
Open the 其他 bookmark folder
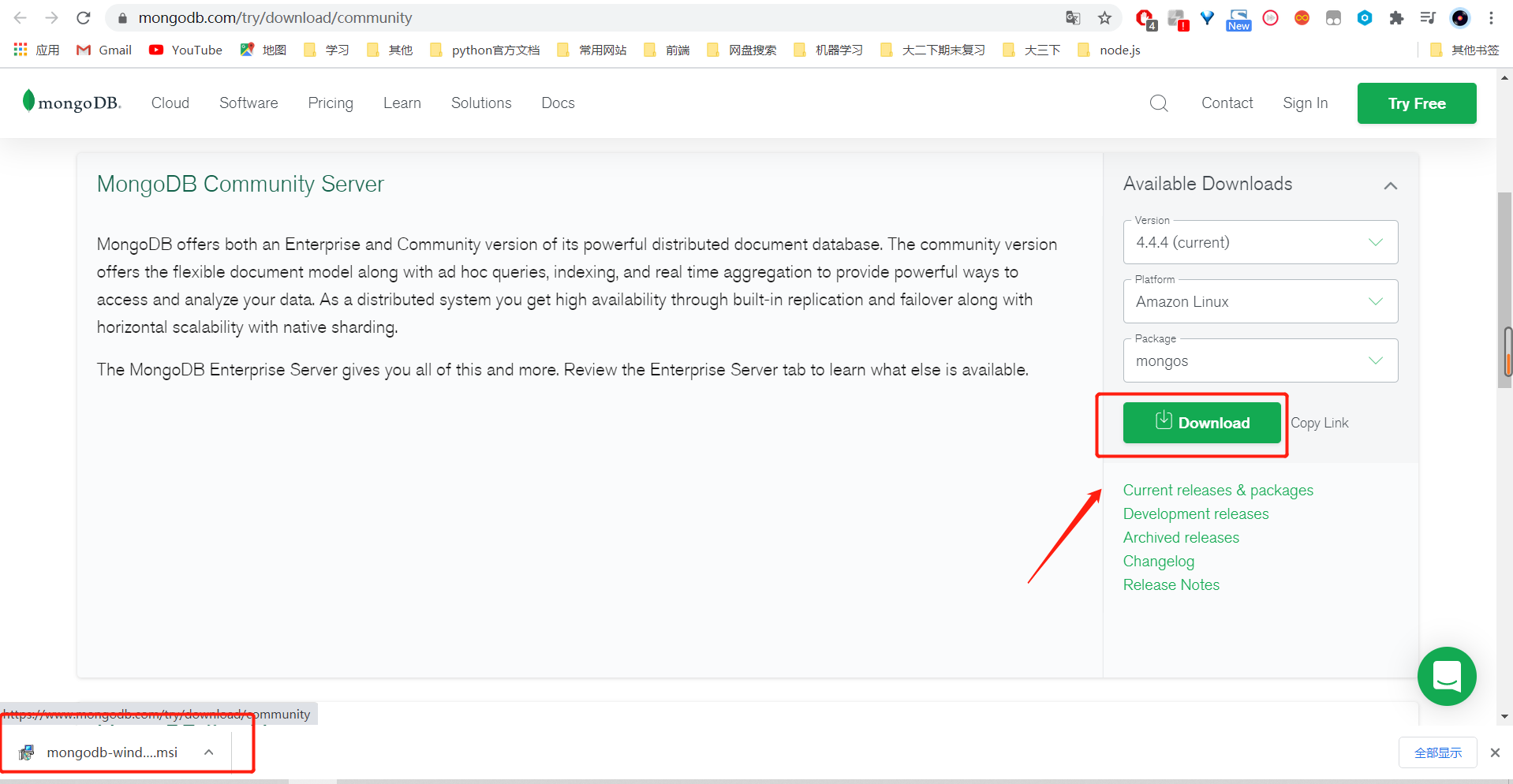pos(390,50)
